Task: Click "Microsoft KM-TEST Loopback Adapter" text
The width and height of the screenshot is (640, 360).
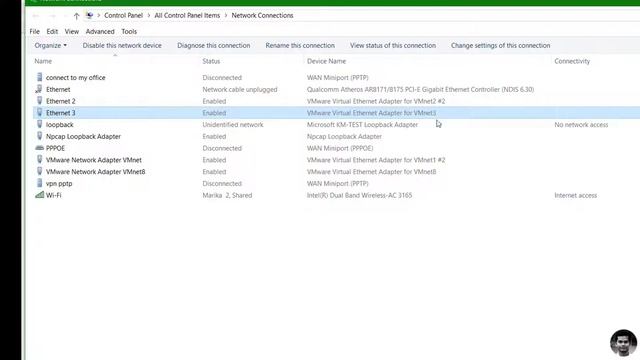Action: pyautogui.click(x=362, y=125)
